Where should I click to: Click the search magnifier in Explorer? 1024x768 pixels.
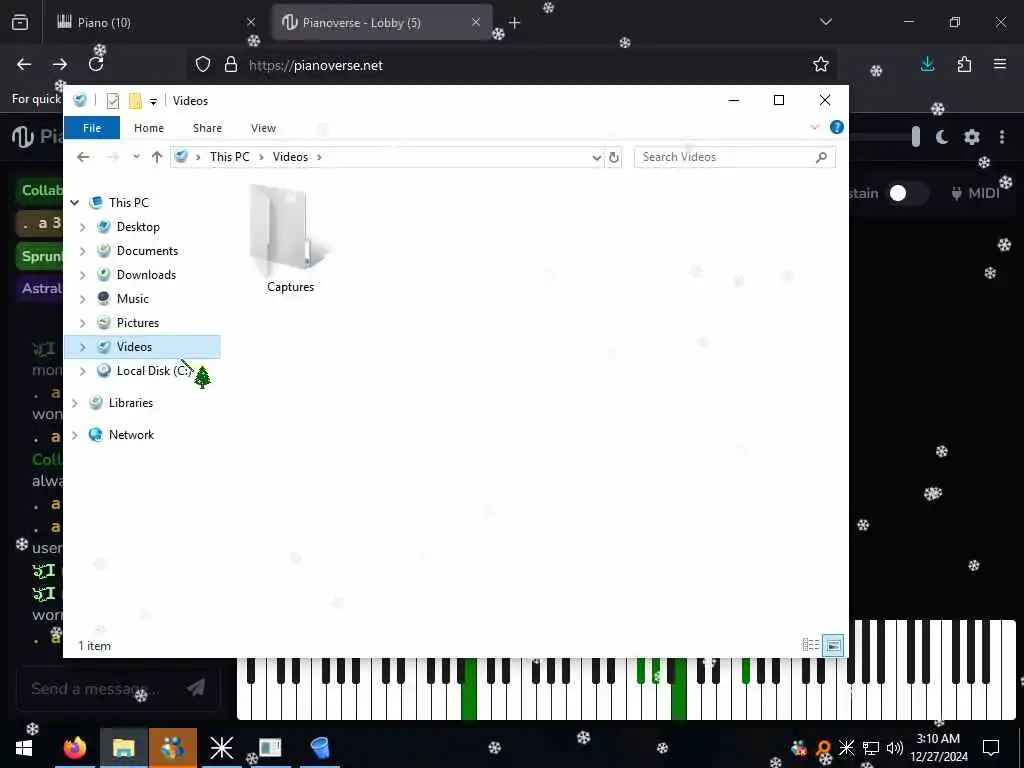coord(822,157)
